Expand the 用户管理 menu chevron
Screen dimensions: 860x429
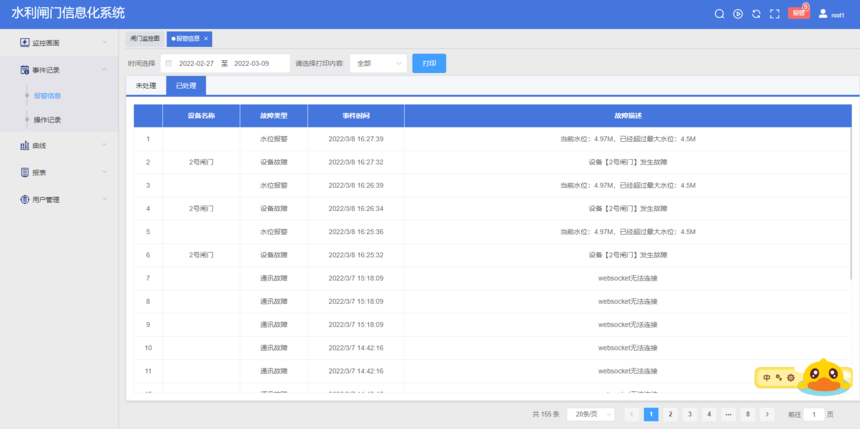click(x=104, y=199)
